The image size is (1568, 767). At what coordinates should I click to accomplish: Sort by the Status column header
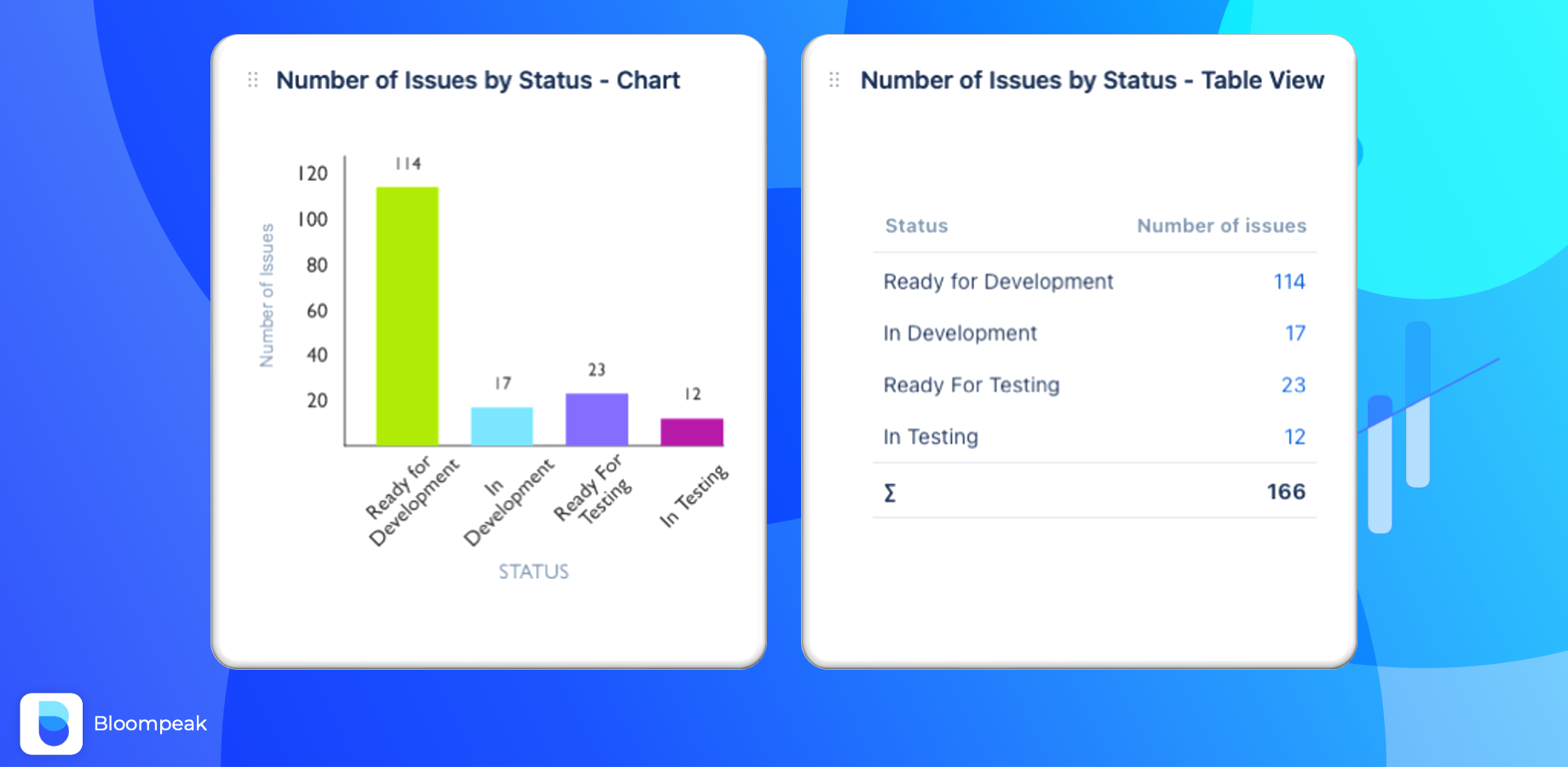click(x=916, y=226)
